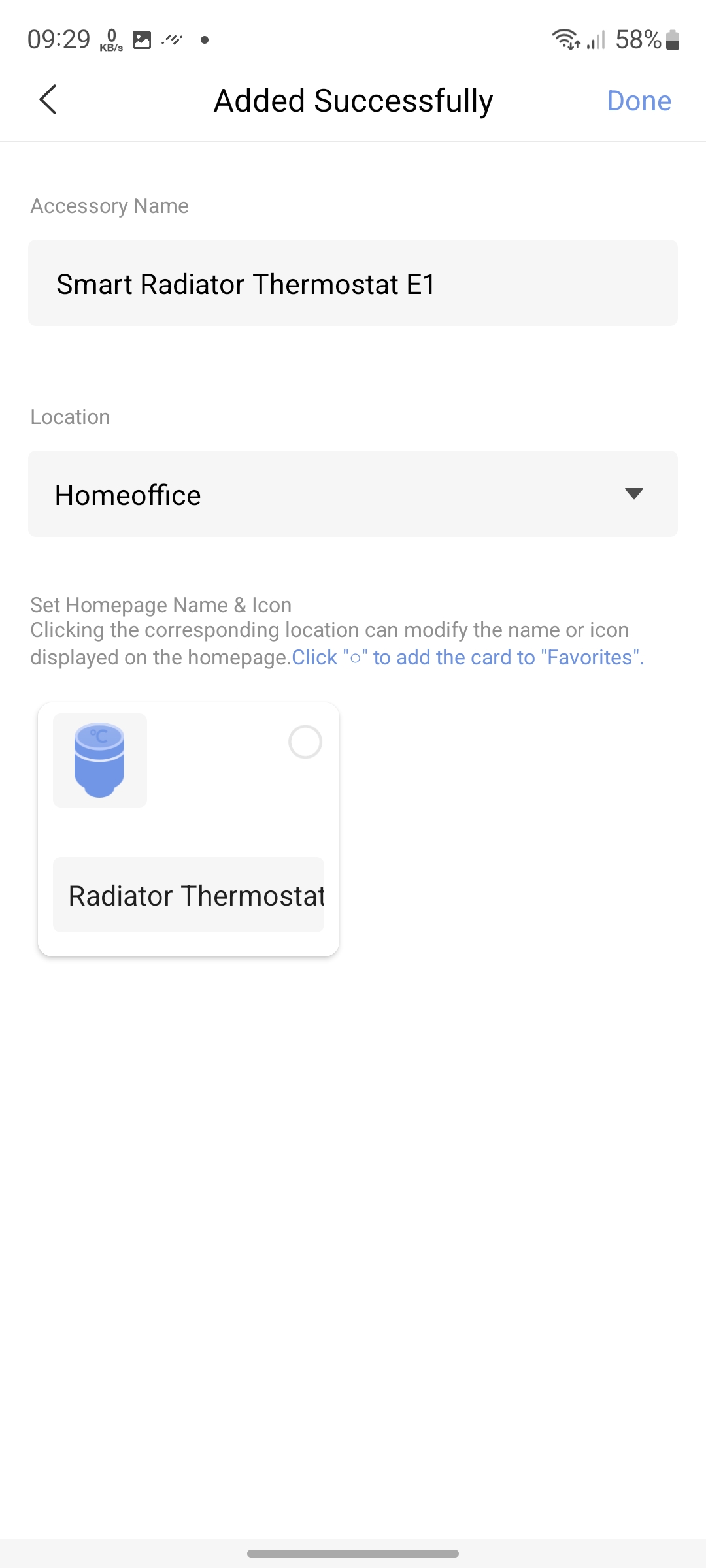Tap the cellular signal bars icon
This screenshot has width=706, height=1568.
(x=596, y=40)
